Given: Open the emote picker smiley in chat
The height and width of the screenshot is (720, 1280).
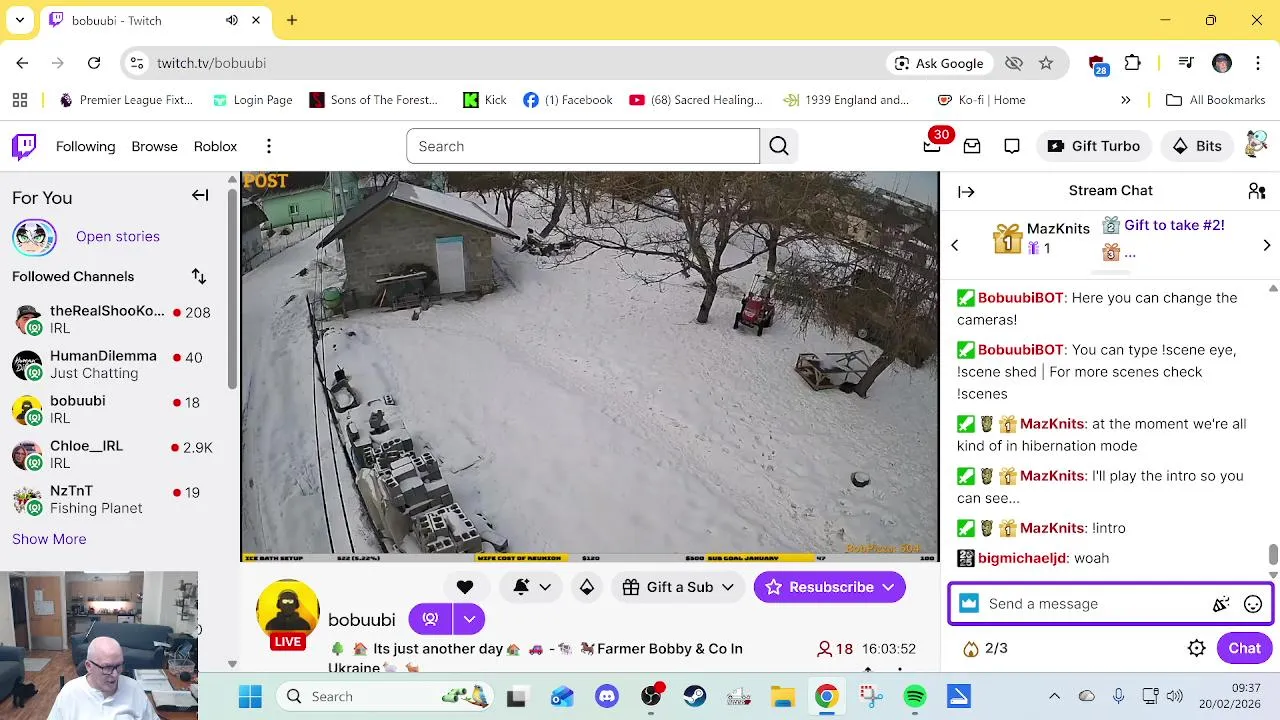Looking at the screenshot, I should [1253, 604].
